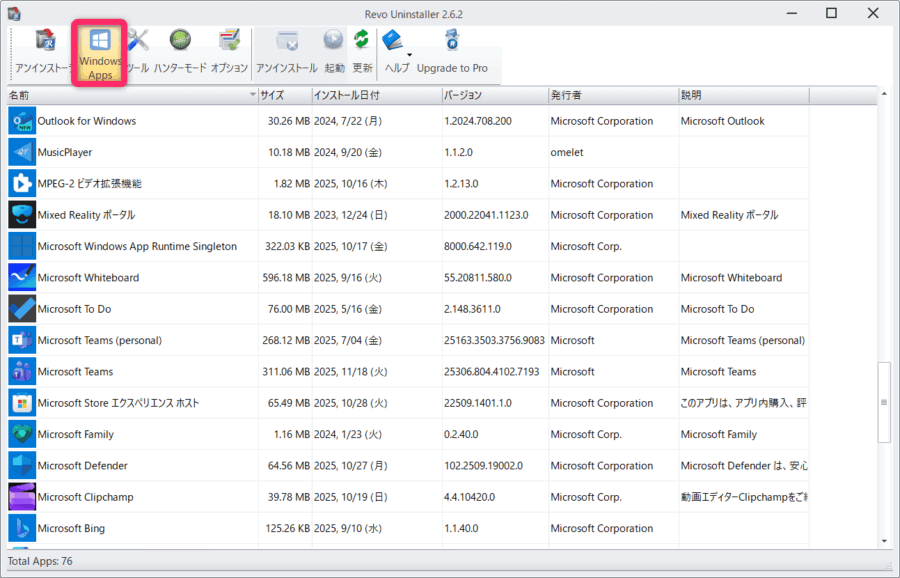Sort apps by the サイズ column
900x578 pixels.
coord(286,95)
